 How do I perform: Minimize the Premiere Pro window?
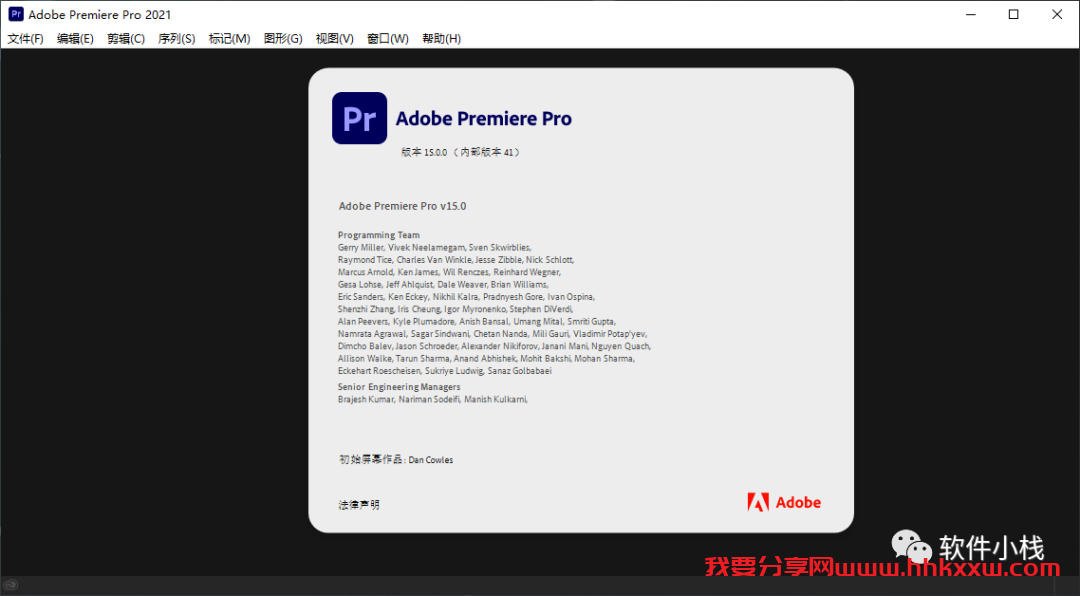point(970,14)
